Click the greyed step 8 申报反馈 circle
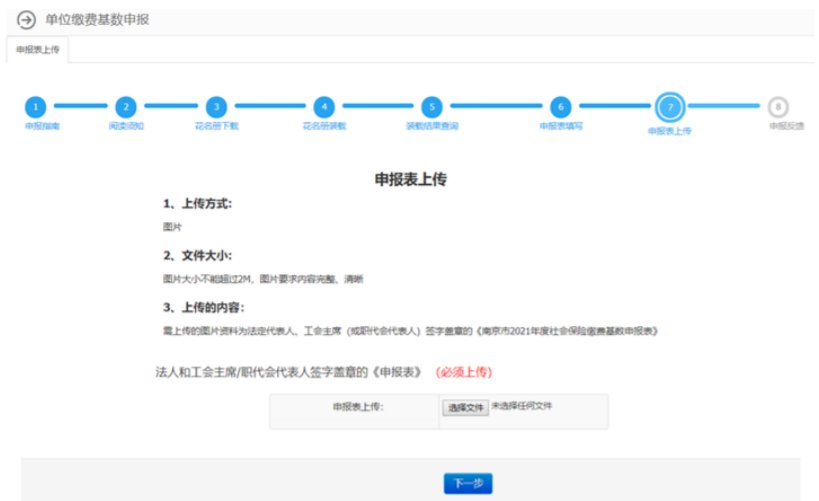 click(x=778, y=107)
